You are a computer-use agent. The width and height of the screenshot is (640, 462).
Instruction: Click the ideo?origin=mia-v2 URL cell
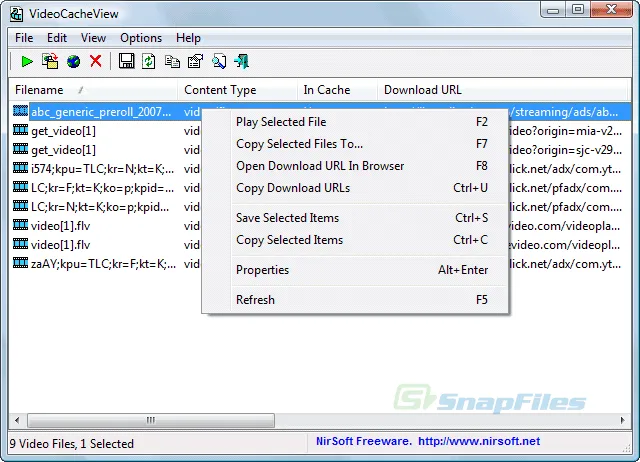[565, 131]
